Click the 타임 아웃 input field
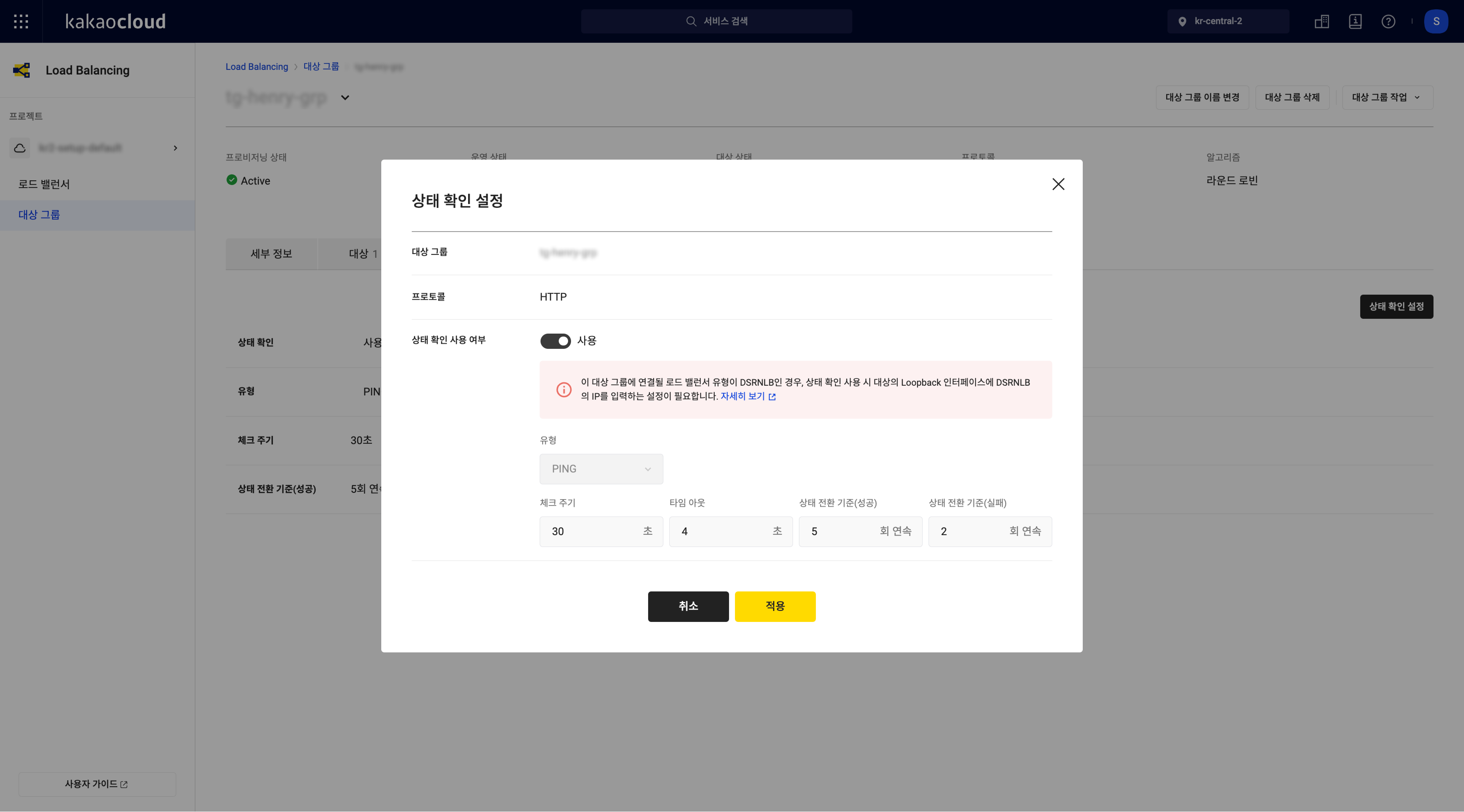1464x812 pixels. click(731, 532)
